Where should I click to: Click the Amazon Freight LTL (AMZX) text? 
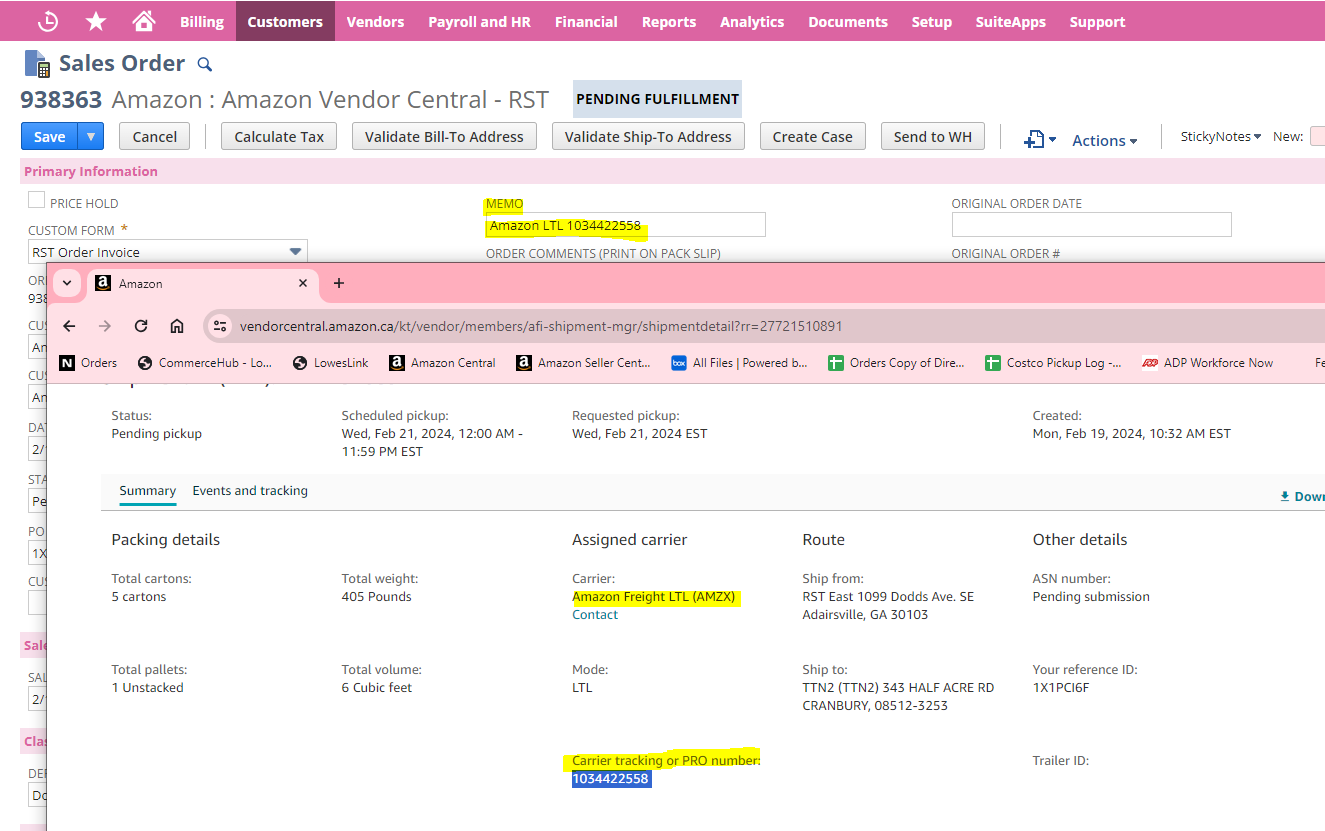coord(654,597)
